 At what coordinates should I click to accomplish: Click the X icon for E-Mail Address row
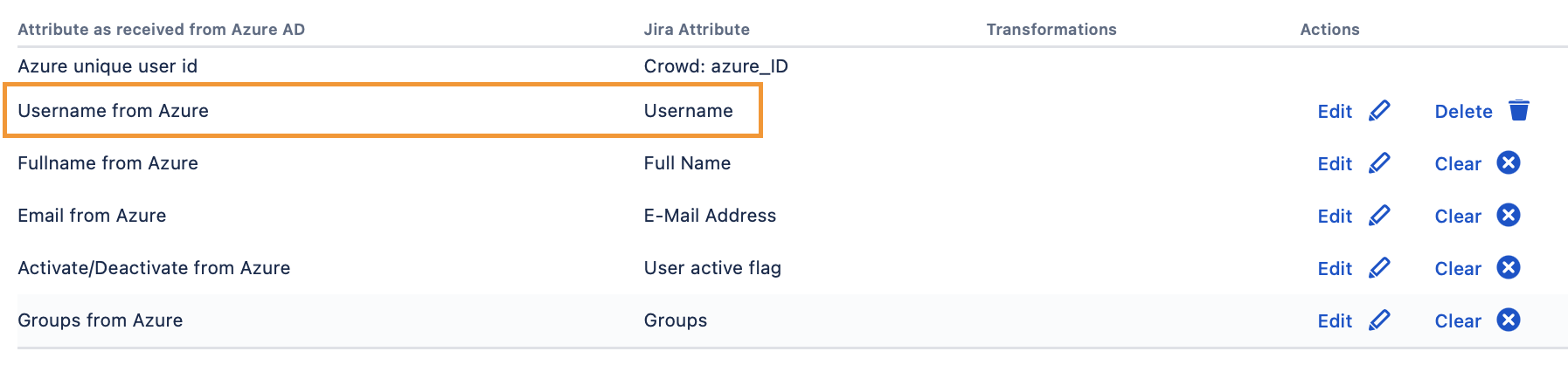click(1509, 216)
